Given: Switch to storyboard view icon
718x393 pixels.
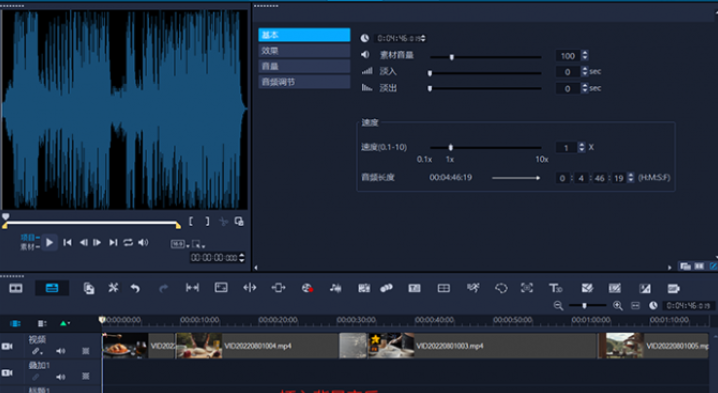Looking at the screenshot, I should [16, 288].
